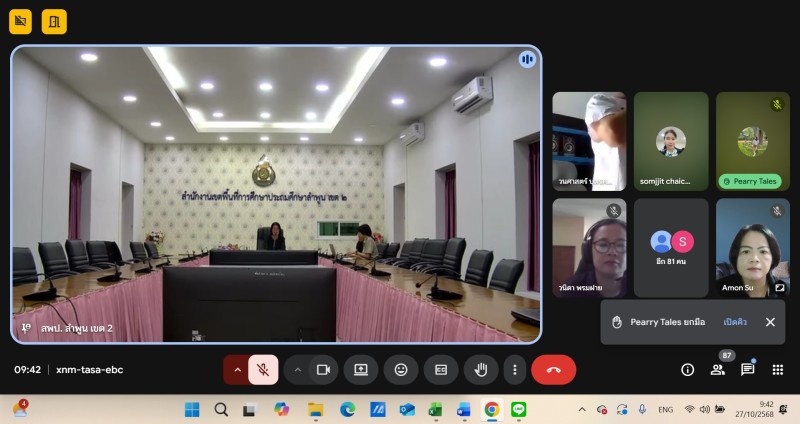Image resolution: width=800 pixels, height=424 pixels.
Task: Show the participants list with 87 people
Action: click(717, 369)
